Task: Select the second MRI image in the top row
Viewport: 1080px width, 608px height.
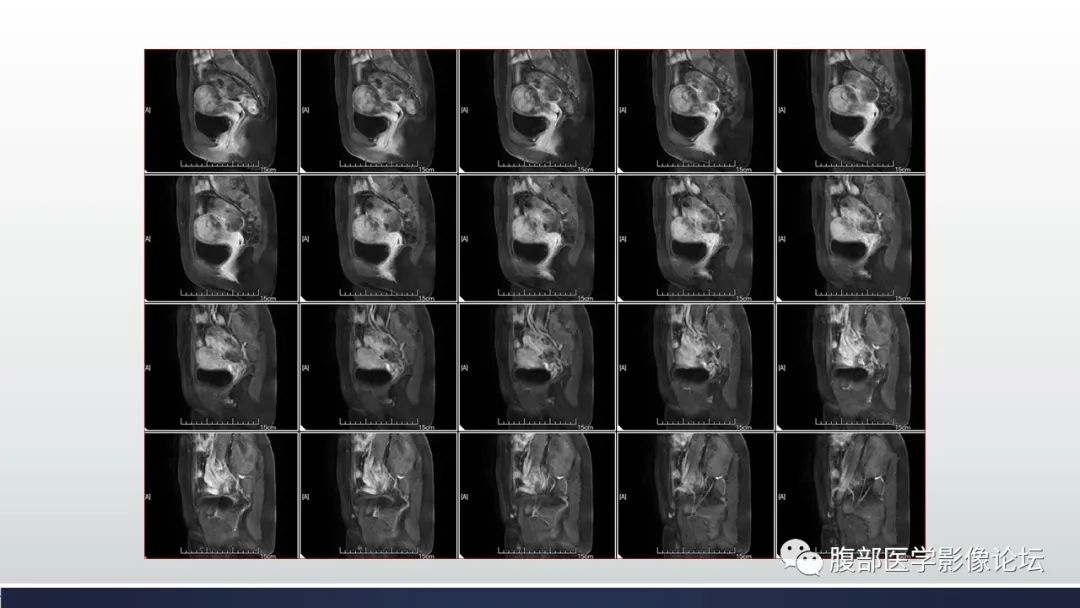Action: [379, 111]
